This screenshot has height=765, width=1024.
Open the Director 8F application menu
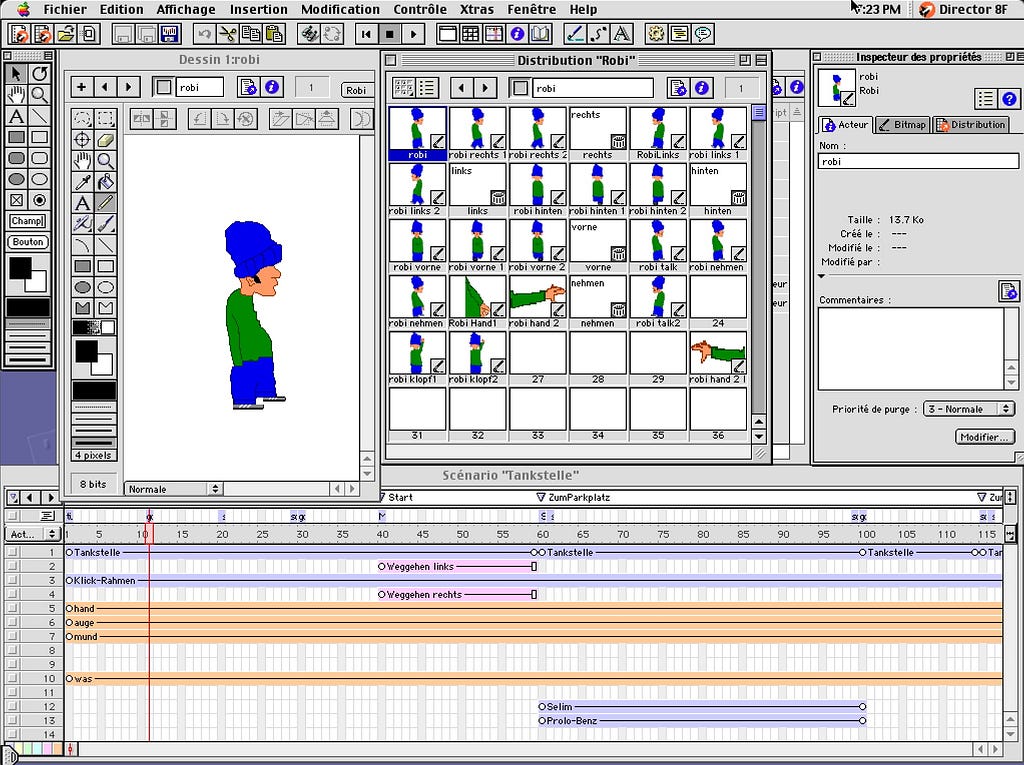(964, 9)
